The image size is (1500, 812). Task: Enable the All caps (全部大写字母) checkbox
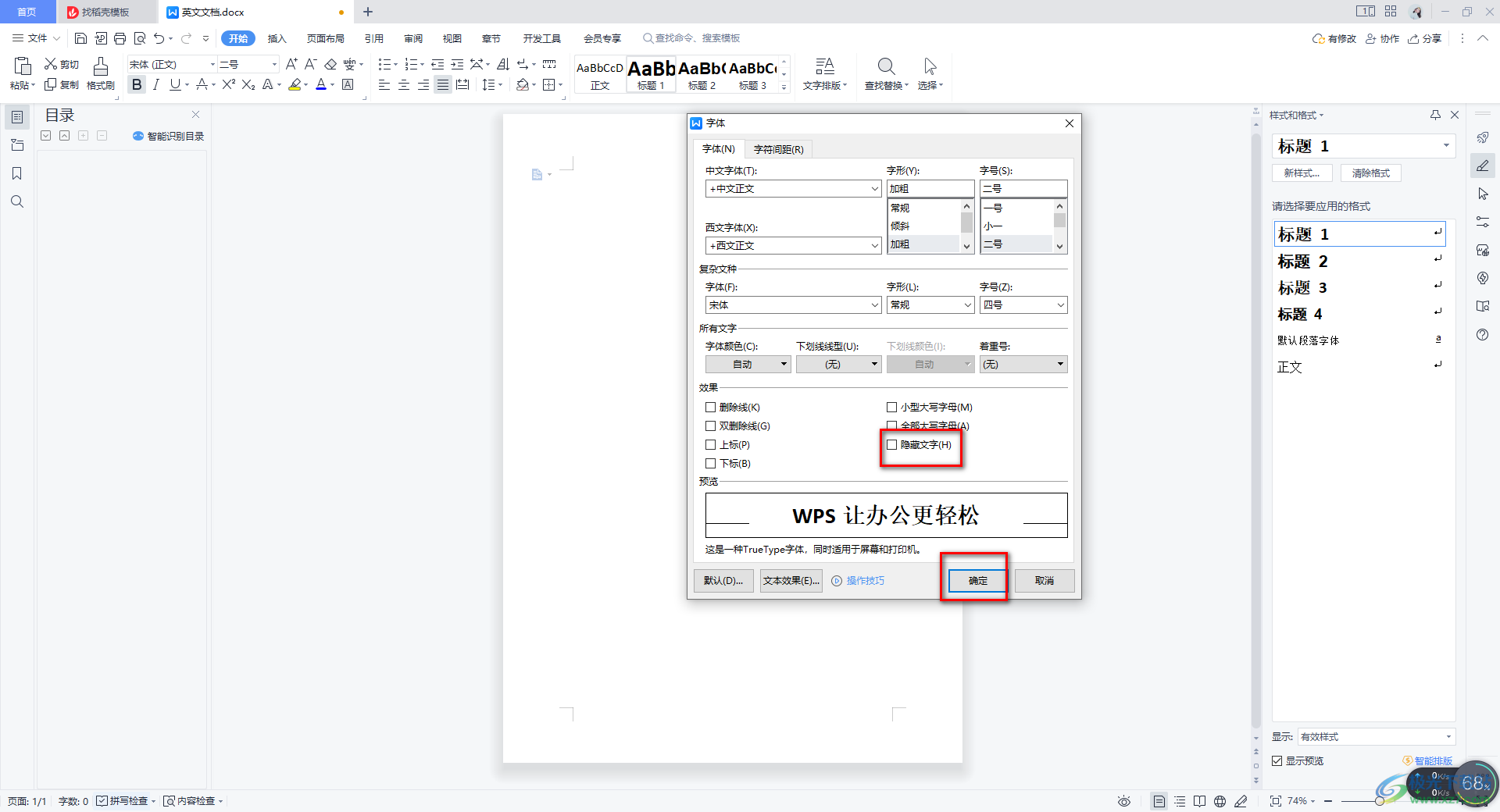(x=892, y=426)
